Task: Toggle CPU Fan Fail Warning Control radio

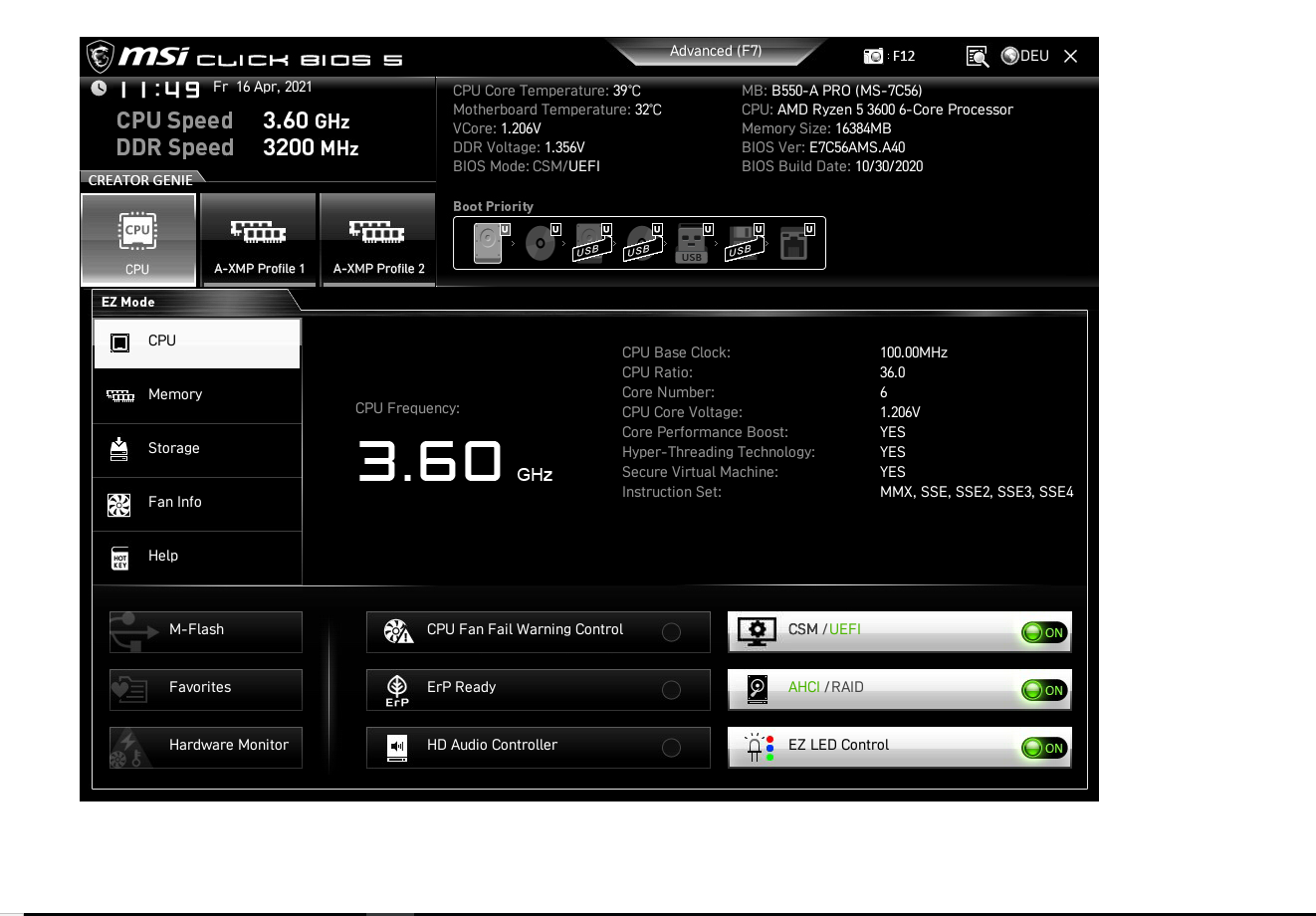Action: point(672,632)
